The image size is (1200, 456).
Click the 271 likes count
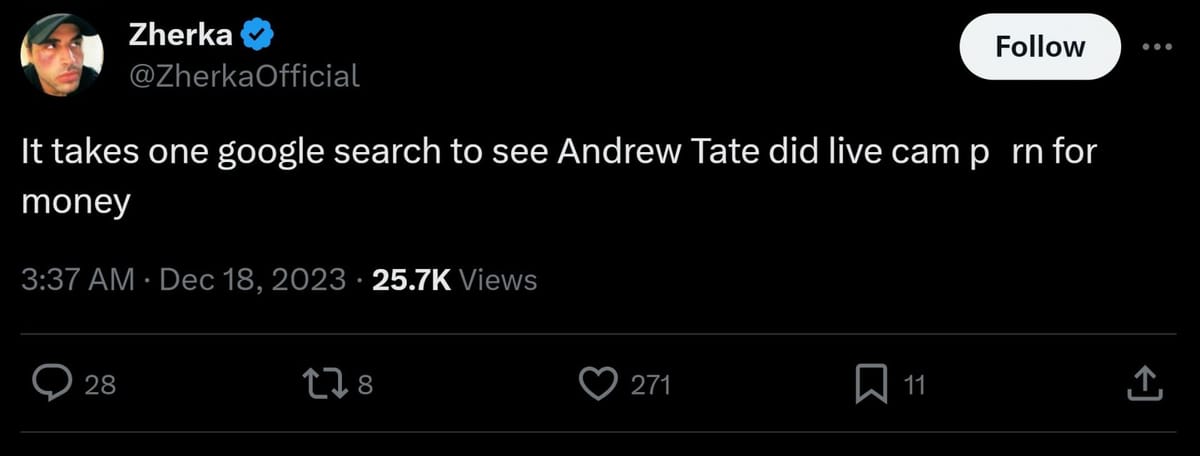click(x=649, y=385)
